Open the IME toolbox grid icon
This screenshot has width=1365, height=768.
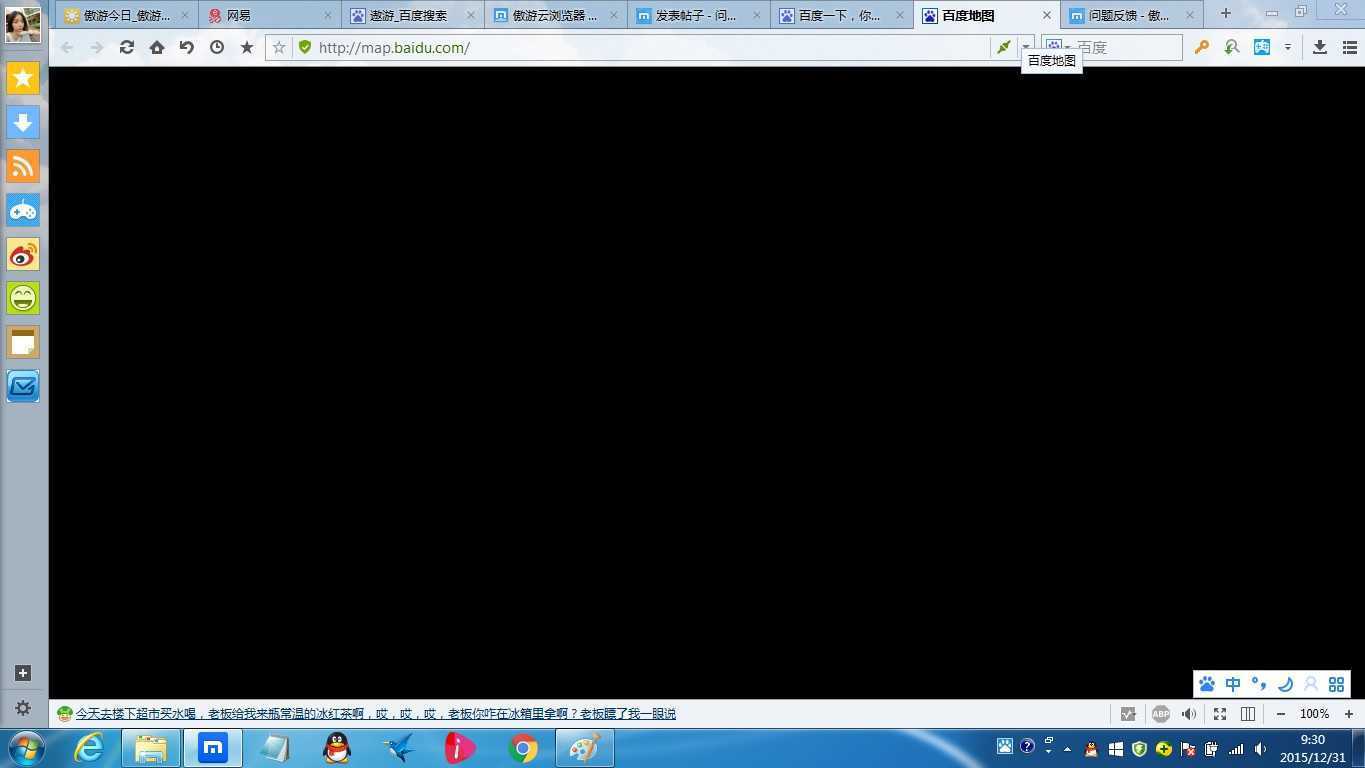click(1336, 684)
